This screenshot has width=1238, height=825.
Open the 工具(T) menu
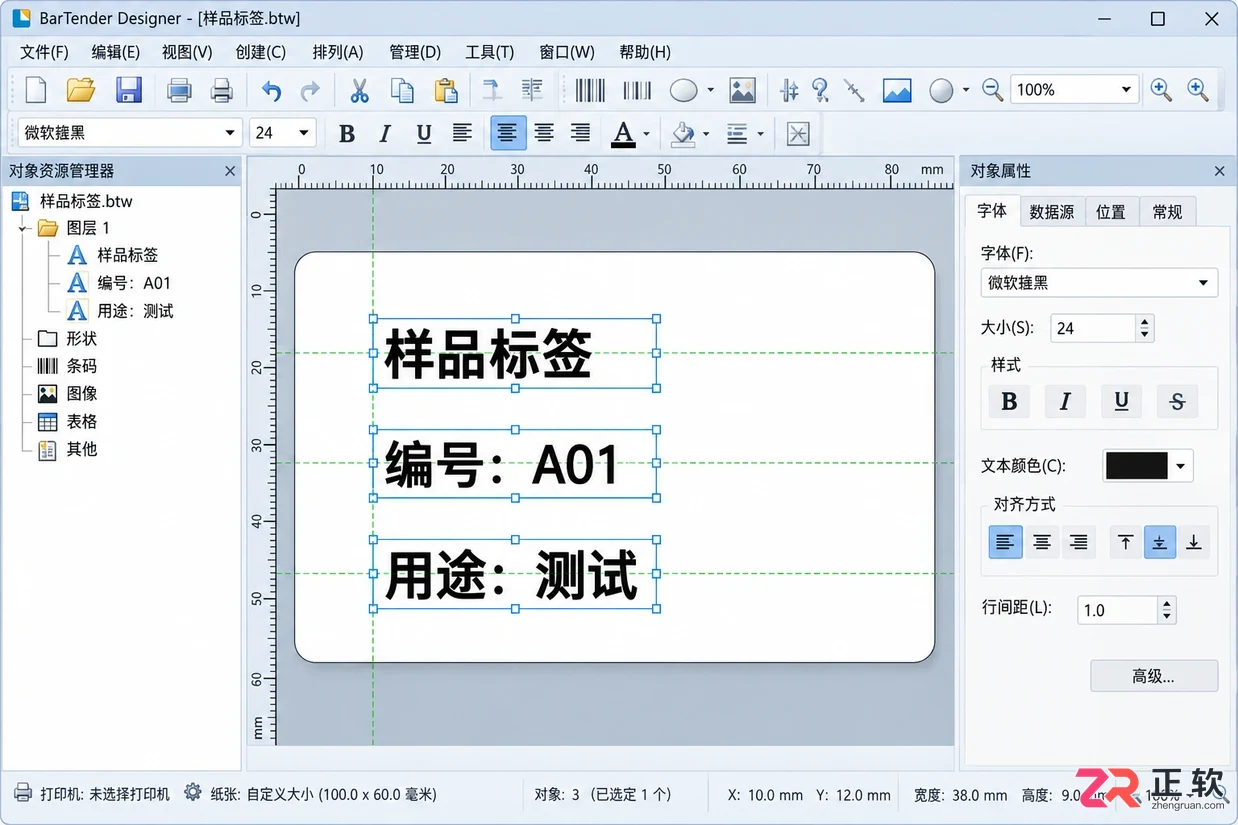click(490, 52)
